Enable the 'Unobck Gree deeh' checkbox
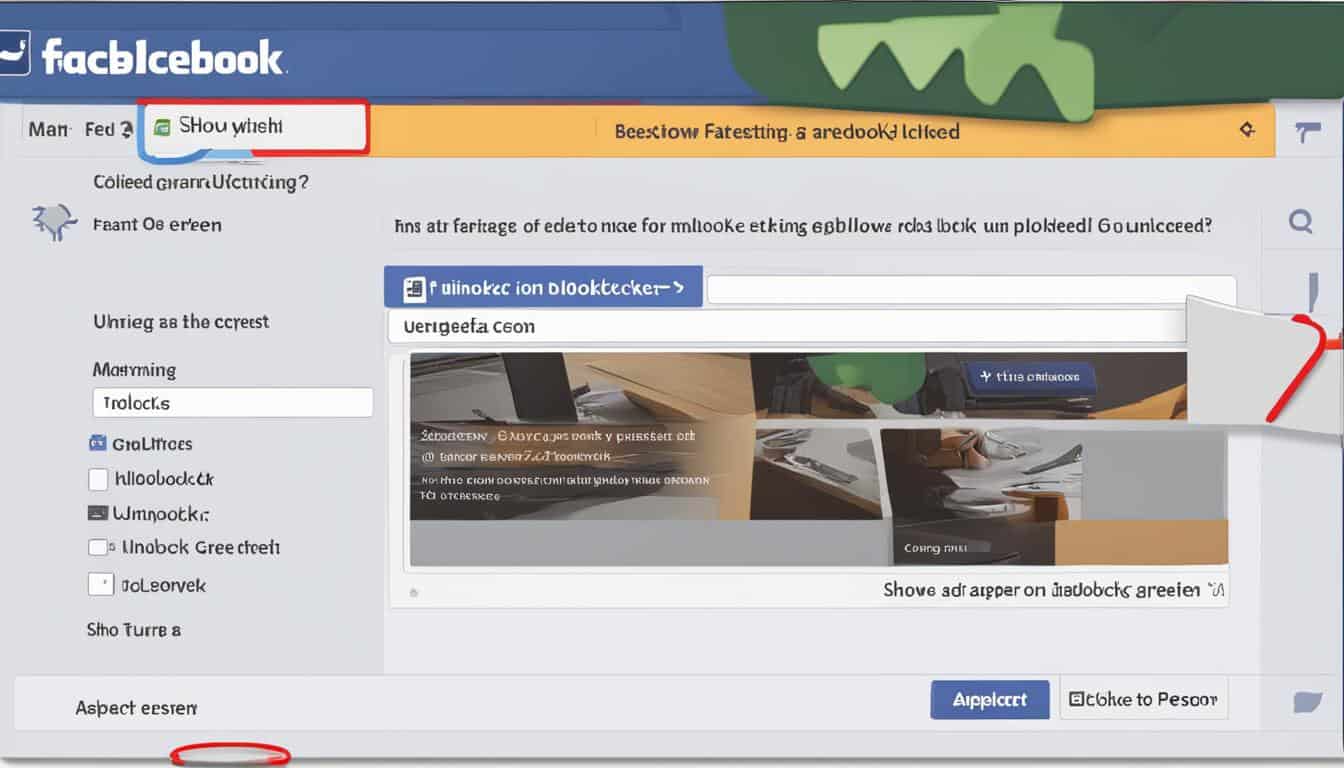 point(99,546)
